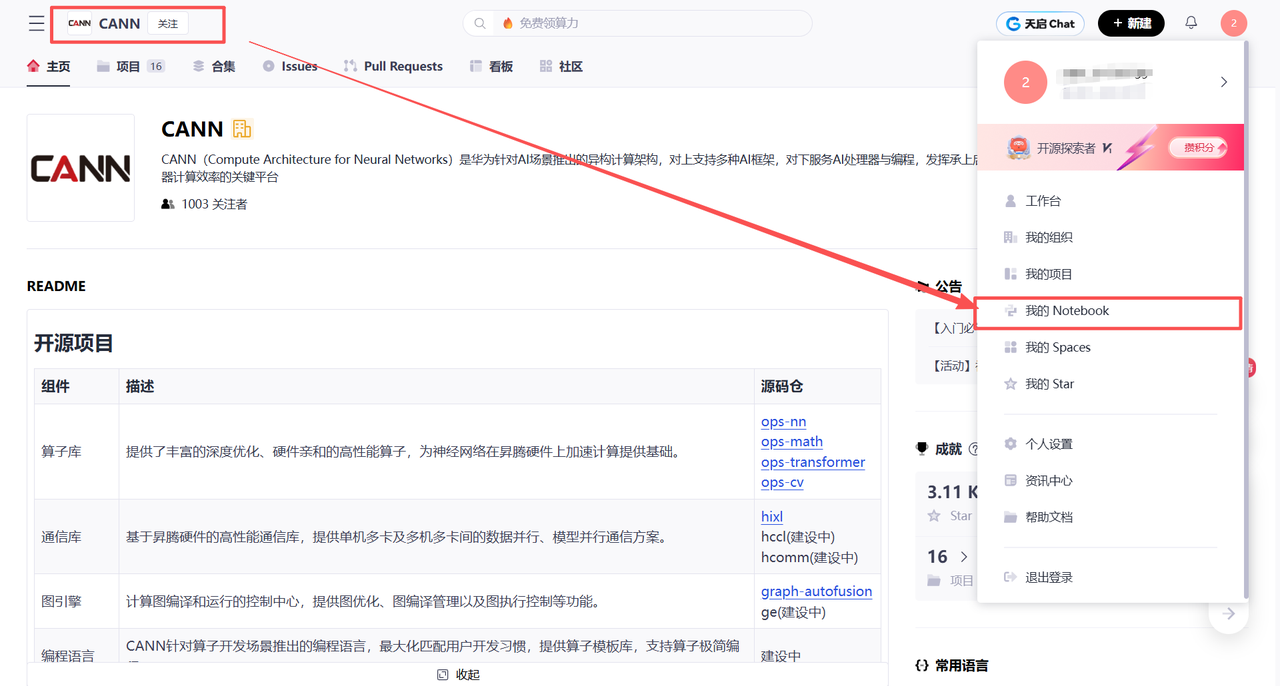This screenshot has width=1280, height=686.
Task: Open the ops-nn repository link
Action: 783,422
